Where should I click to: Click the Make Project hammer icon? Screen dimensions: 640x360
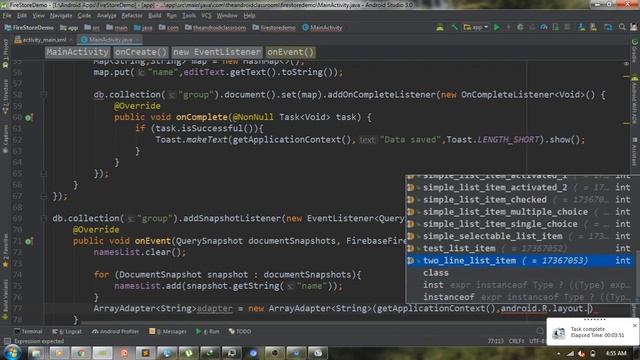(454, 27)
